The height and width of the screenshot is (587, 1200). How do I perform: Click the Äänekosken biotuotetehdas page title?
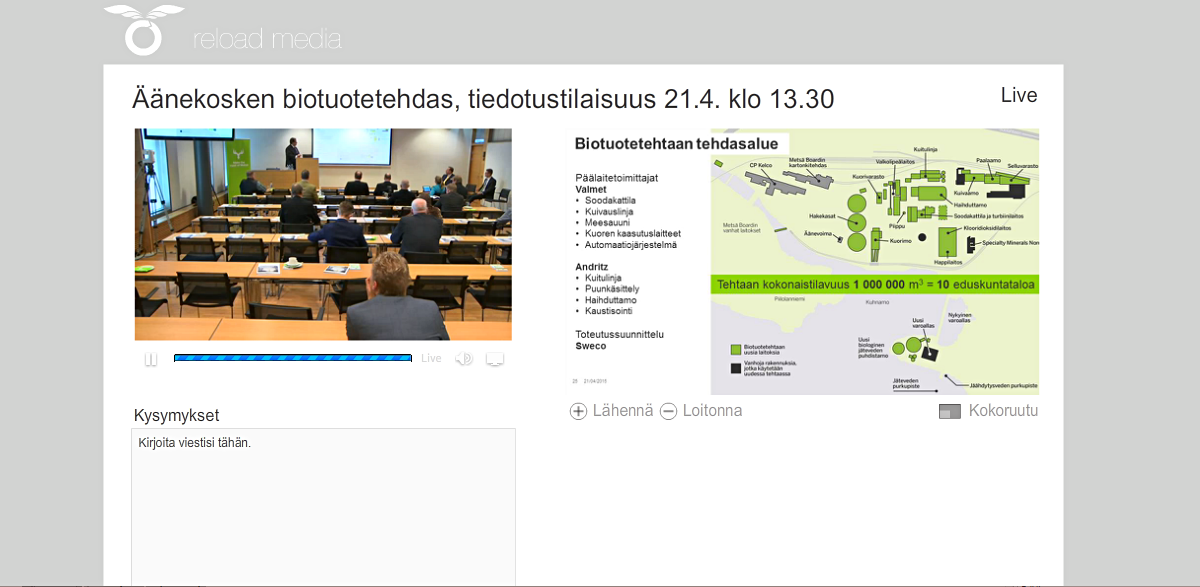(x=483, y=100)
